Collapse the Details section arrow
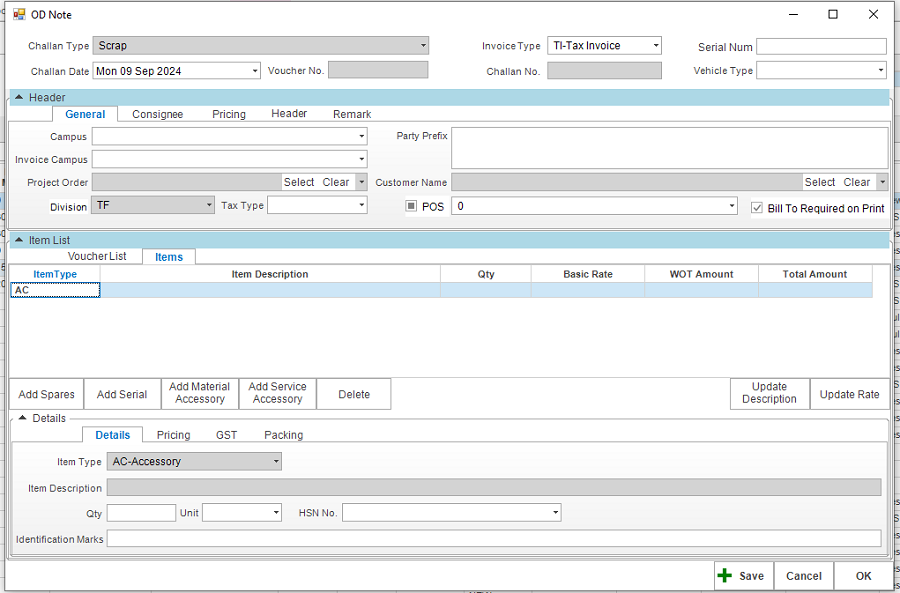The width and height of the screenshot is (900, 593). [21, 418]
